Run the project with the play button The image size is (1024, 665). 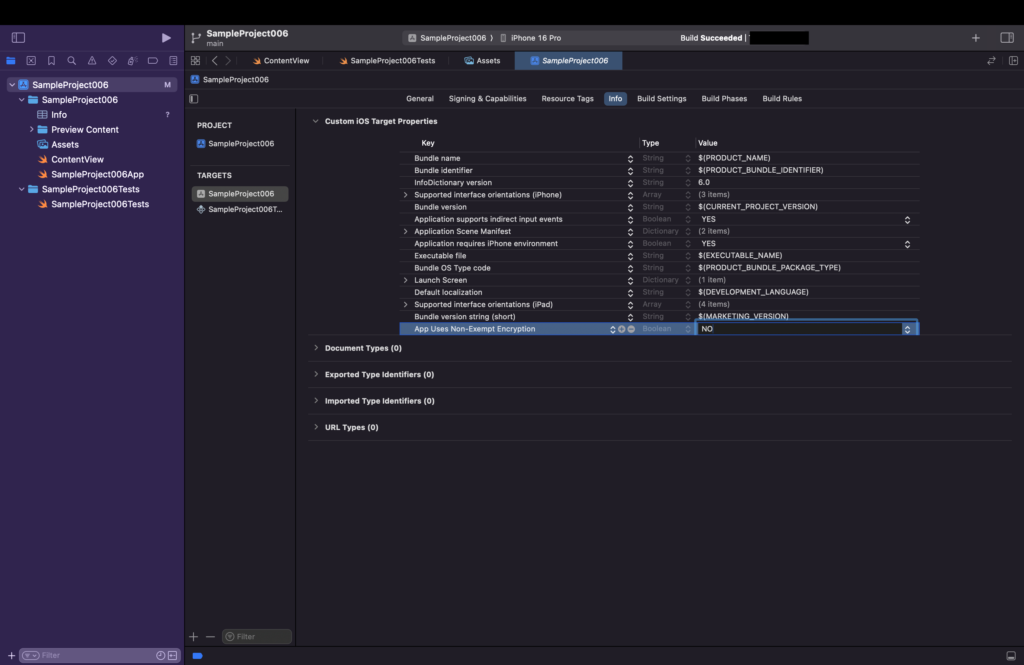(166, 38)
